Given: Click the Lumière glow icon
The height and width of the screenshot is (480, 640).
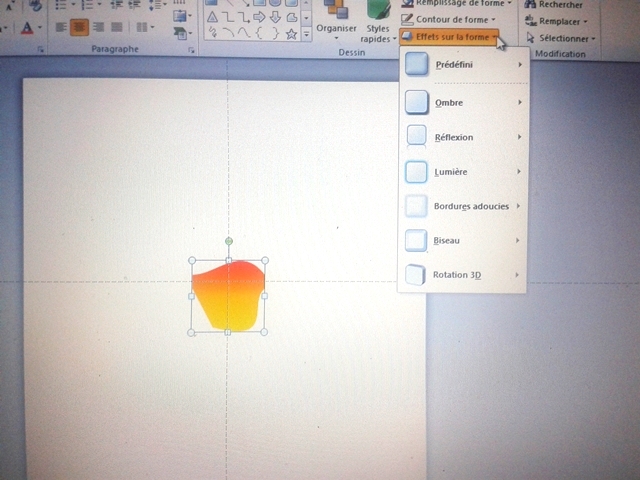Looking at the screenshot, I should point(417,172).
